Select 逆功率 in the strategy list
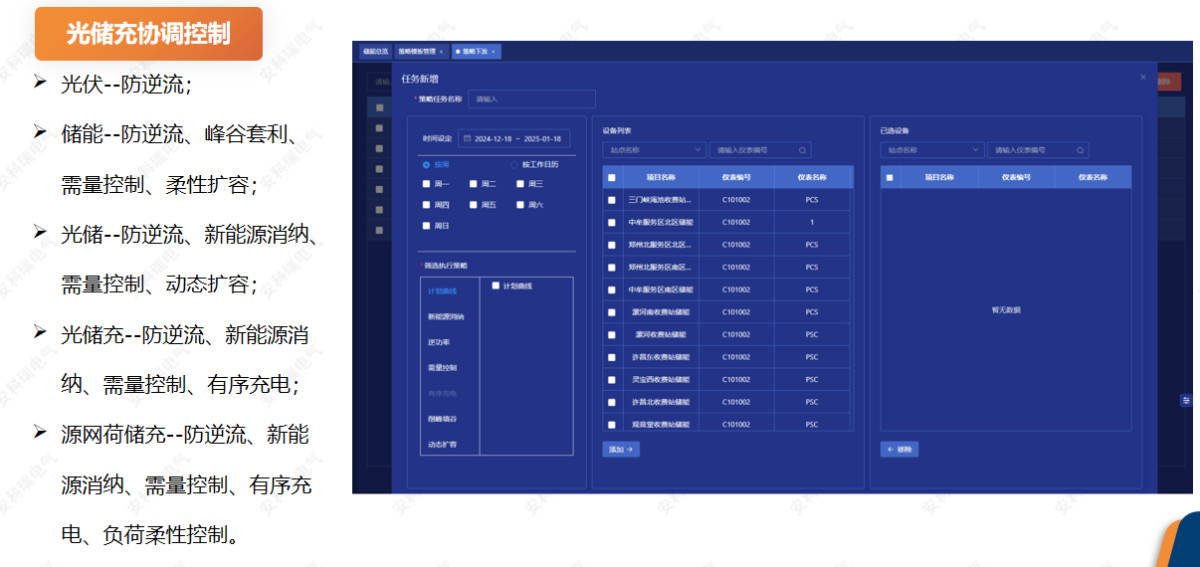This screenshot has height=567, width=1200. [x=438, y=342]
